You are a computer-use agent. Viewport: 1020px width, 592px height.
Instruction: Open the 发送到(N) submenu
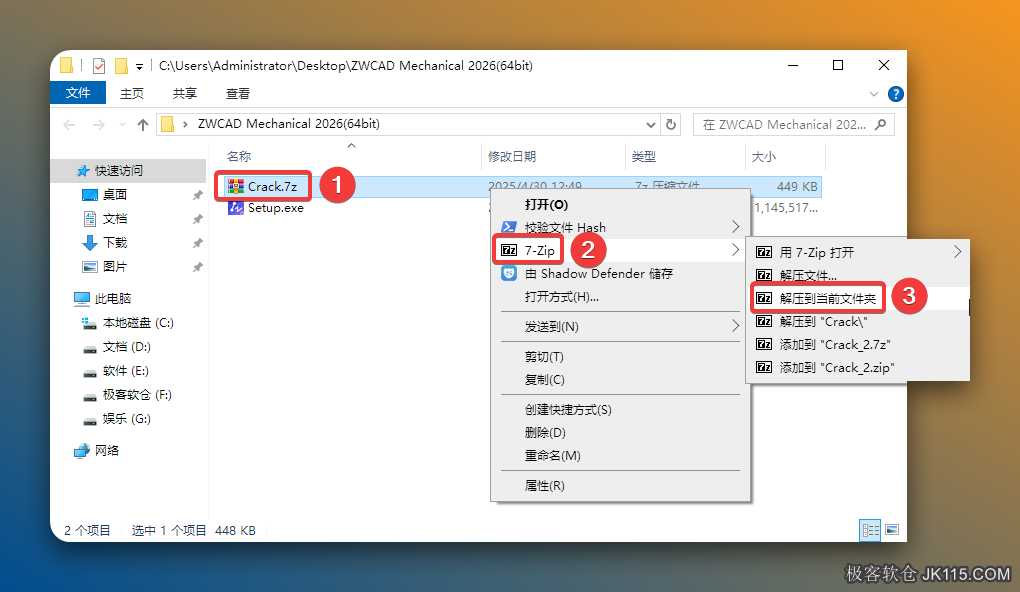tap(621, 327)
